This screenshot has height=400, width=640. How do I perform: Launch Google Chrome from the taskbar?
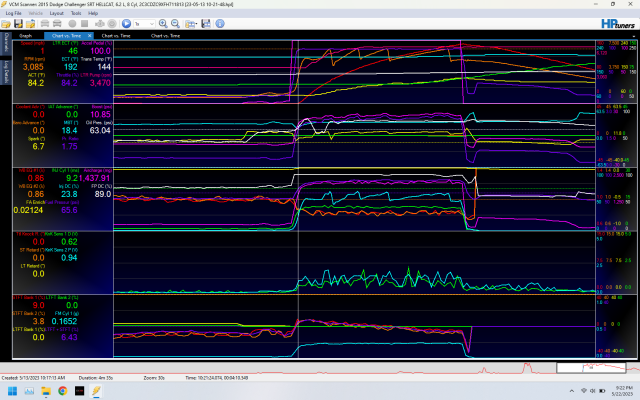click(x=65, y=392)
